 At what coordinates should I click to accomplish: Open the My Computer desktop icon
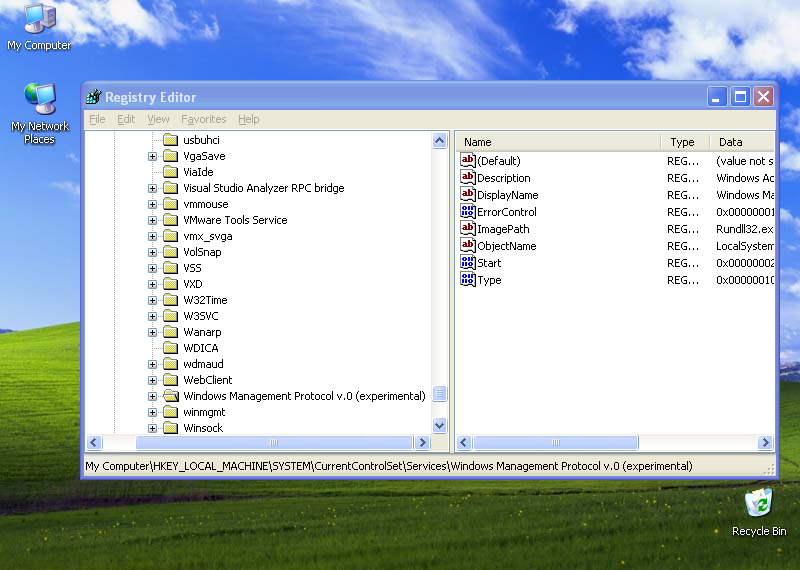[x=39, y=27]
